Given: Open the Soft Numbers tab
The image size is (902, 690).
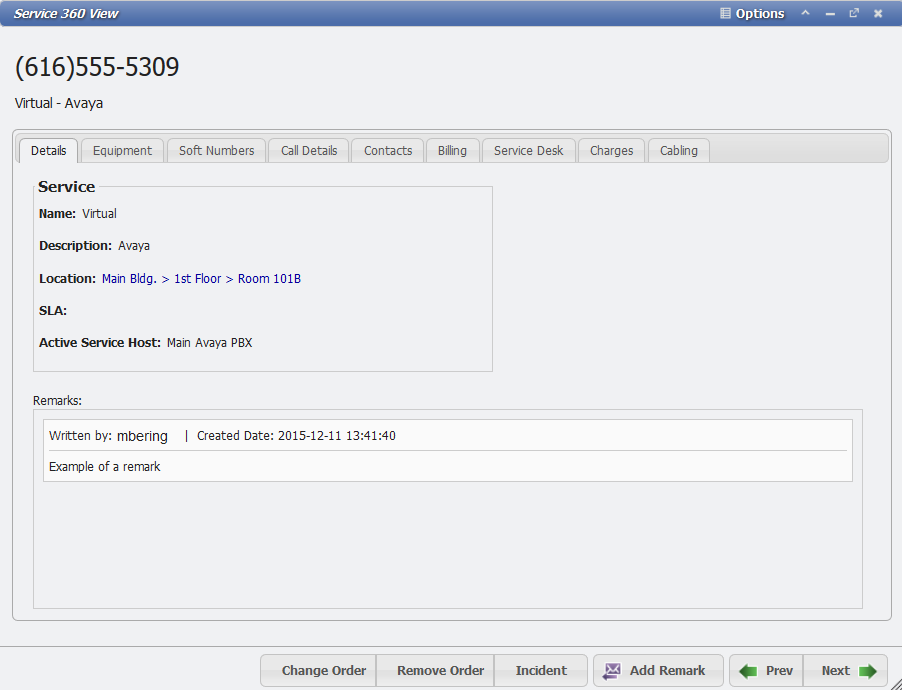Looking at the screenshot, I should pyautogui.click(x=216, y=150).
